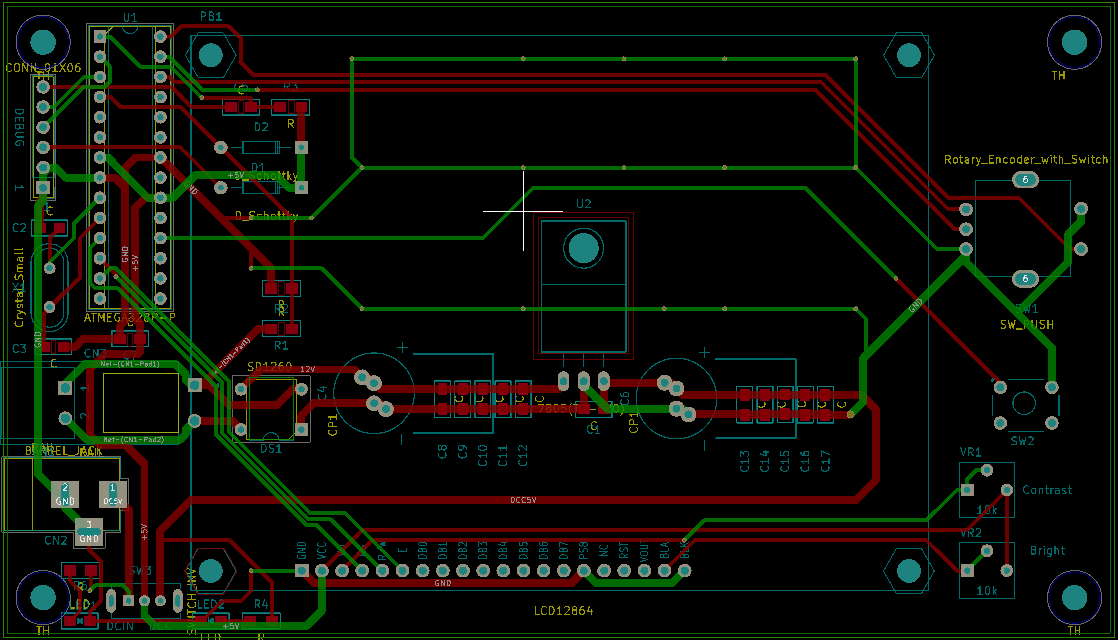
Task: Click the upper encoder mounting pad 6
Action: click(x=1025, y=180)
